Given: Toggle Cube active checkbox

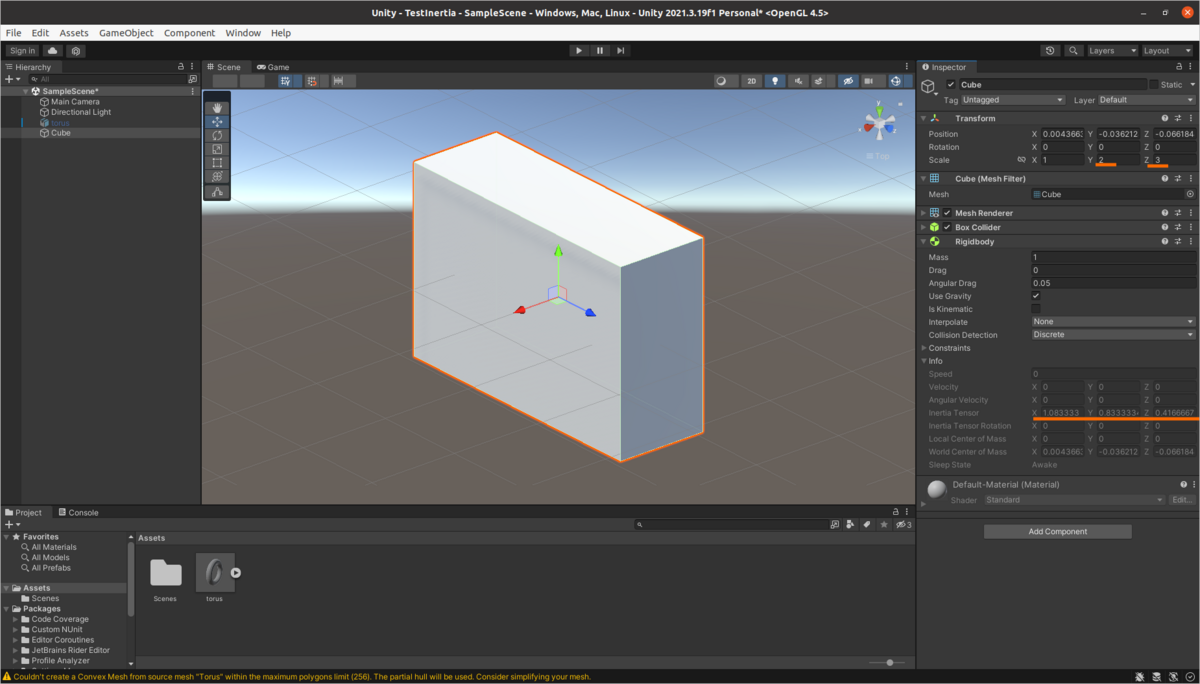Looking at the screenshot, I should coord(951,85).
